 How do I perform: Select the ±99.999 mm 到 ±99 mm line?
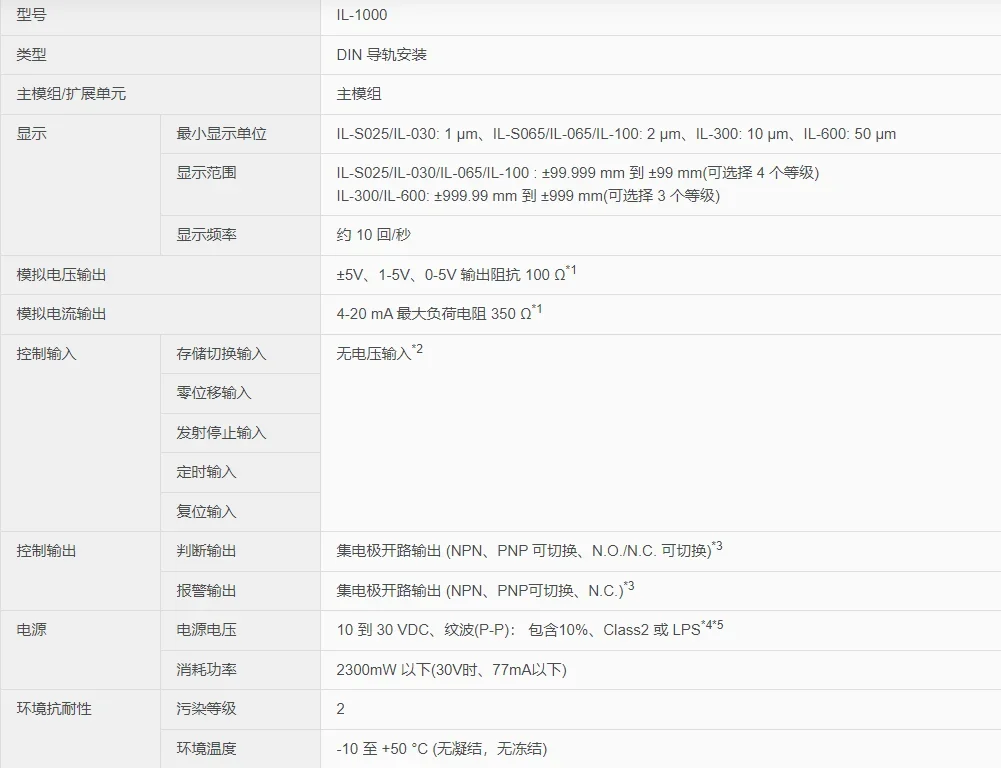[x=578, y=173]
